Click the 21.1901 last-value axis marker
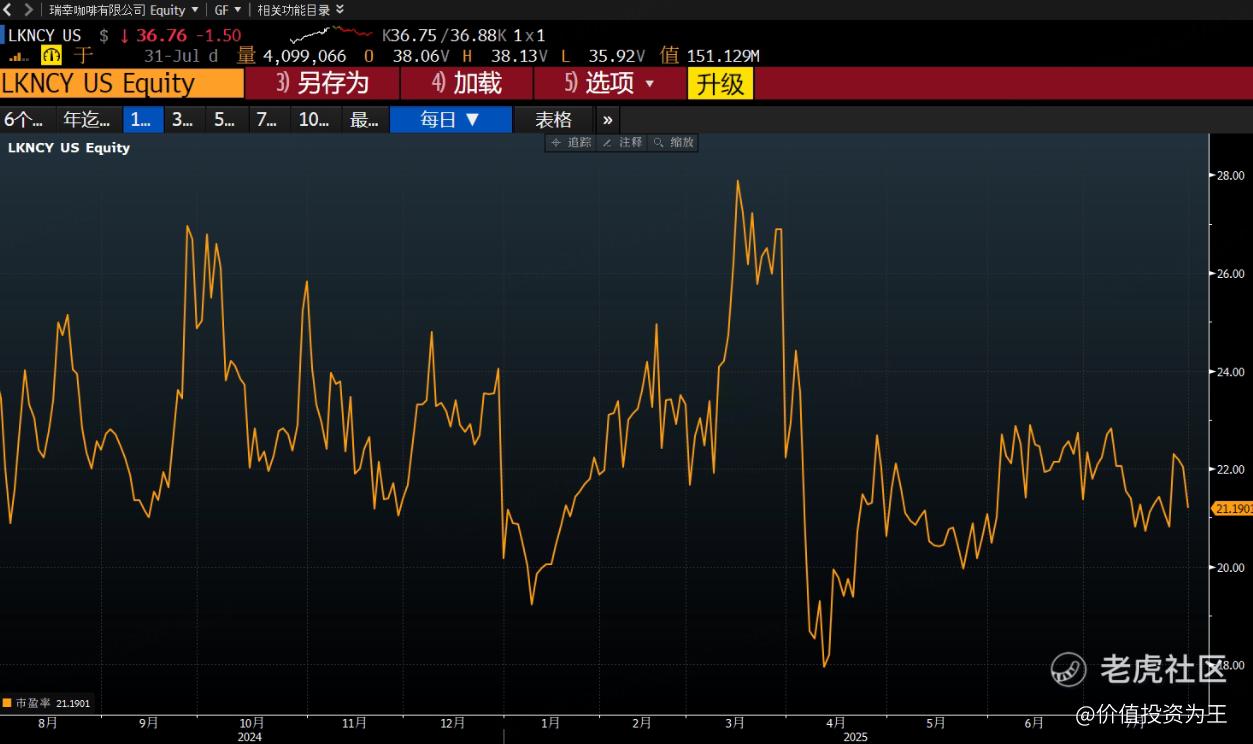 tap(1233, 509)
